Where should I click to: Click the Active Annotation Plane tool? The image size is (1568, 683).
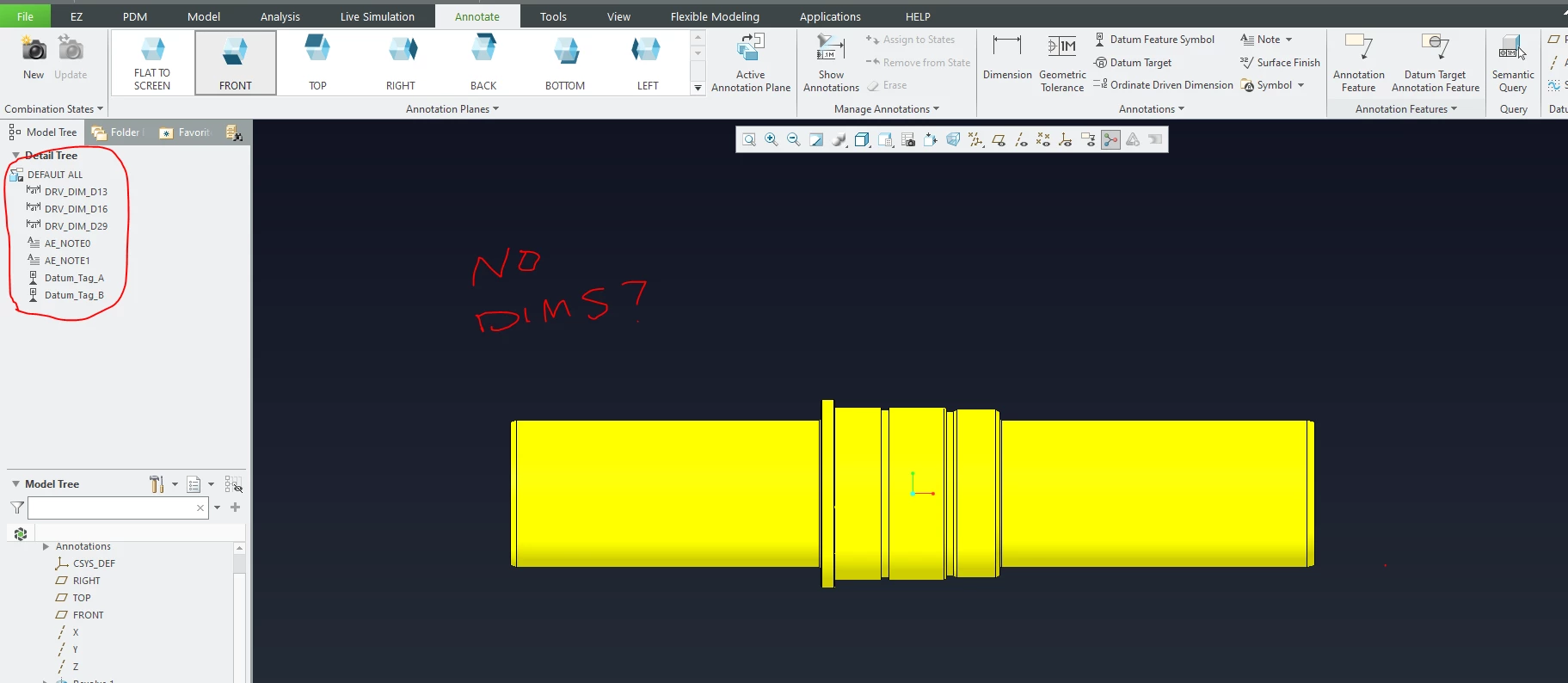click(x=751, y=63)
